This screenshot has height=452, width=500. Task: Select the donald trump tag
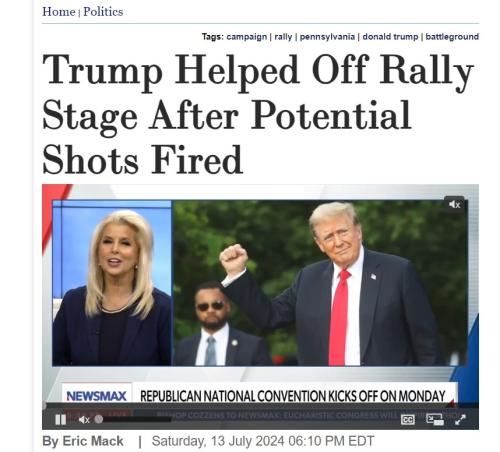390,37
